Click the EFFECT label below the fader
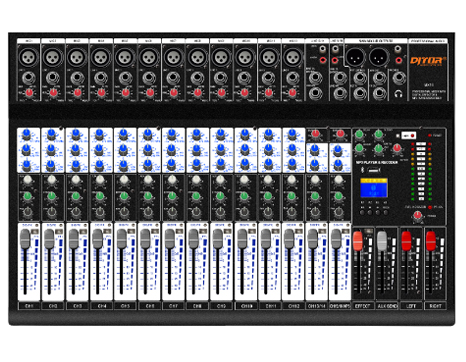466x362 pixels. (363, 306)
